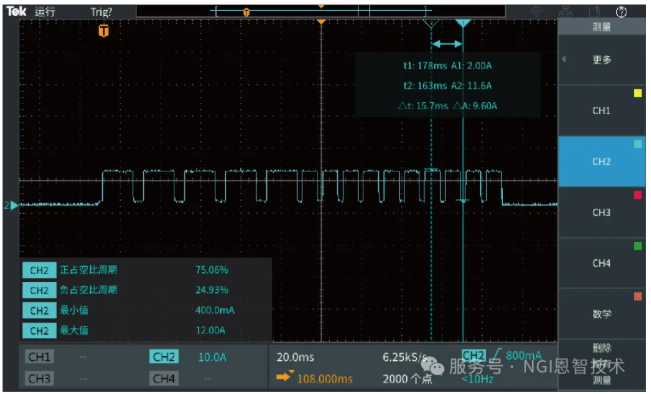Click the Wi-Fi status icon

[536, 12]
